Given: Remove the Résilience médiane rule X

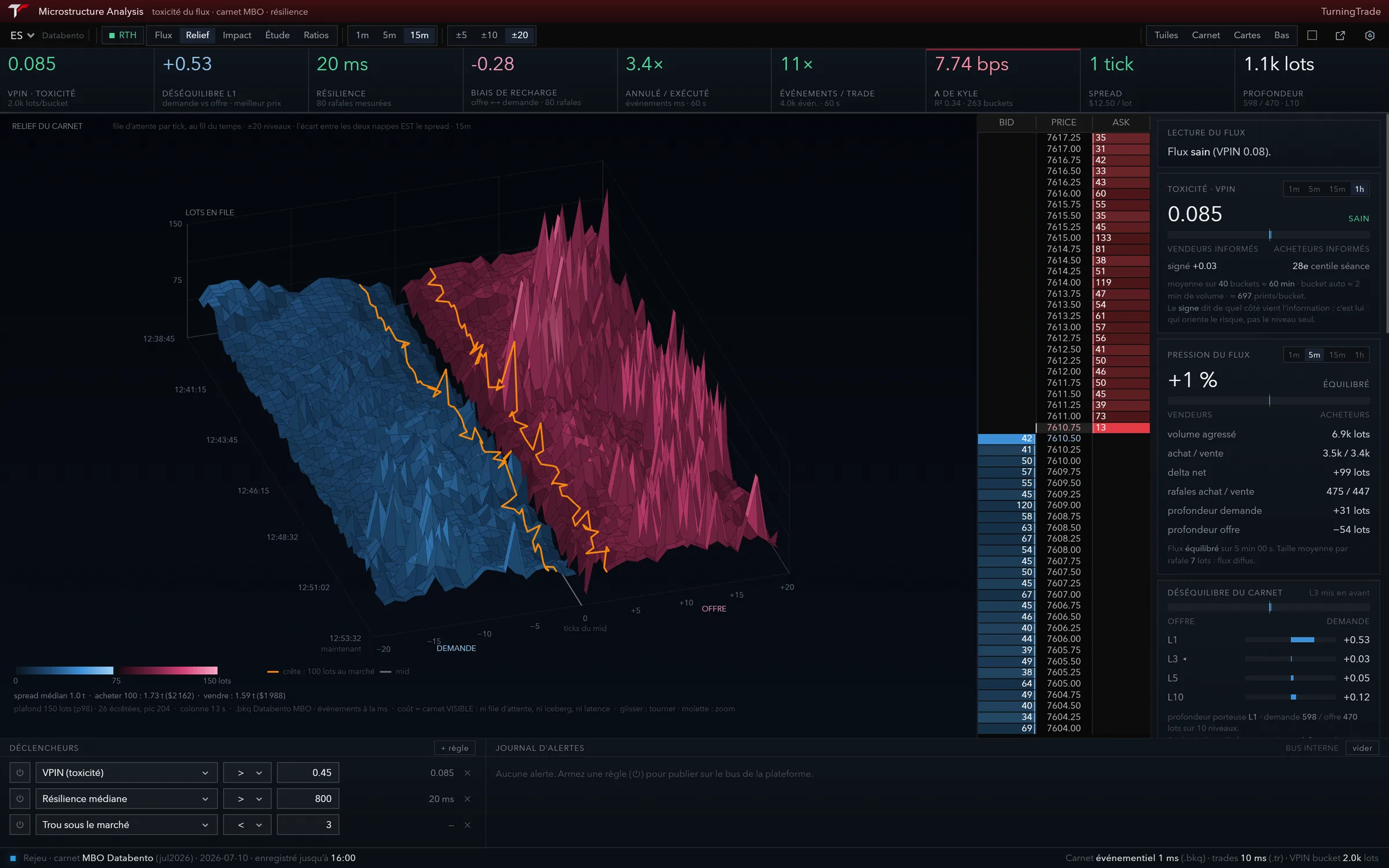Looking at the screenshot, I should coord(468,799).
